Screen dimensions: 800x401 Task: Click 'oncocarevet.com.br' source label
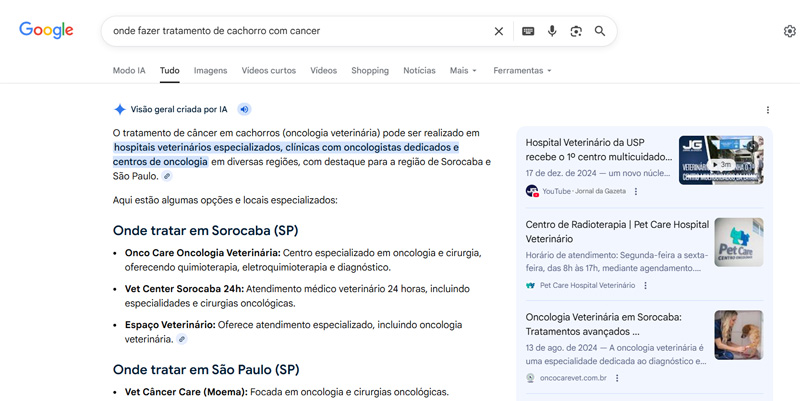tap(573, 378)
